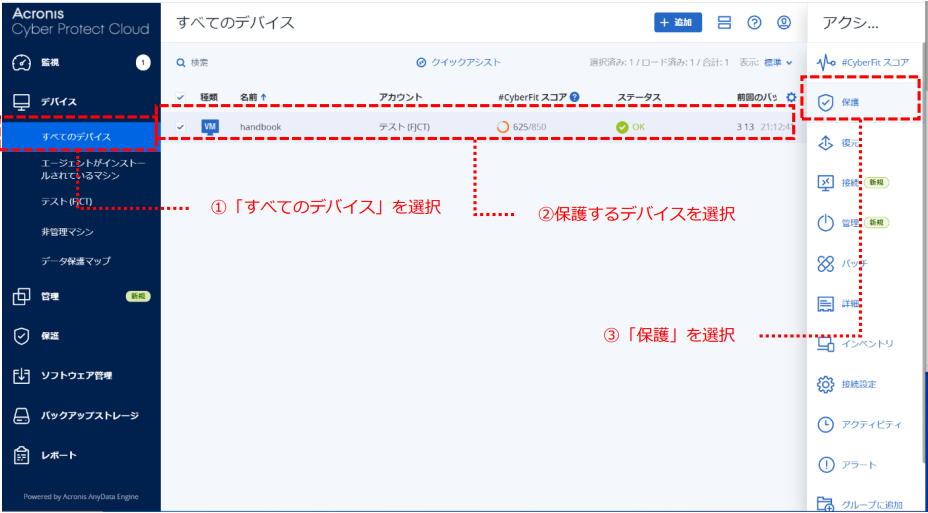
Task: Open table column settings gear icon
Action: (x=791, y=98)
